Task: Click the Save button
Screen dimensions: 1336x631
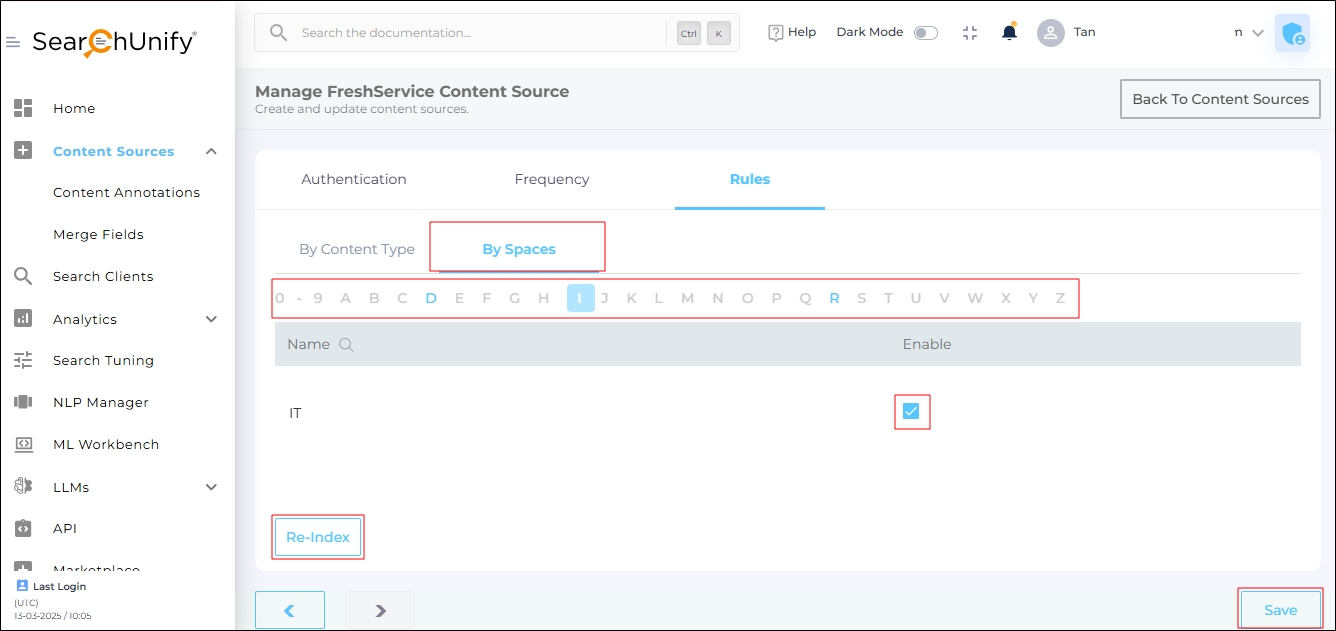Action: (x=1280, y=610)
